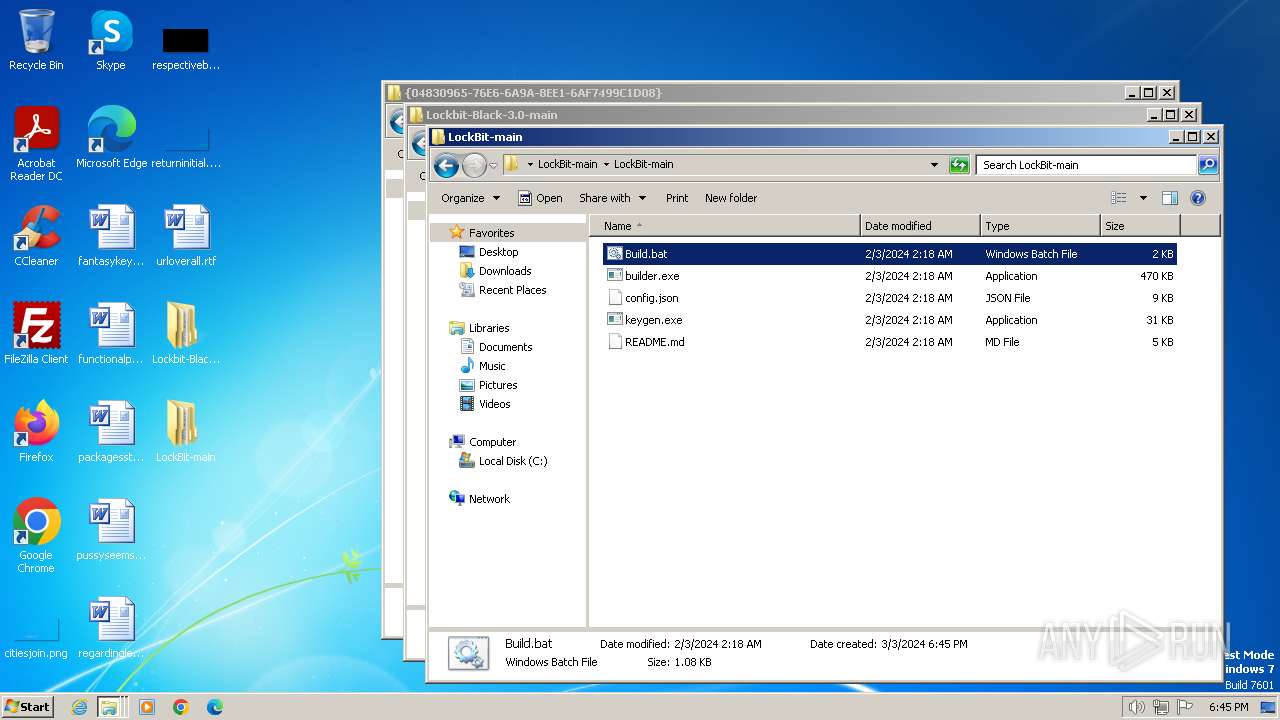Open Favorites in the navigation pane
This screenshot has width=1280, height=720.
click(x=491, y=233)
